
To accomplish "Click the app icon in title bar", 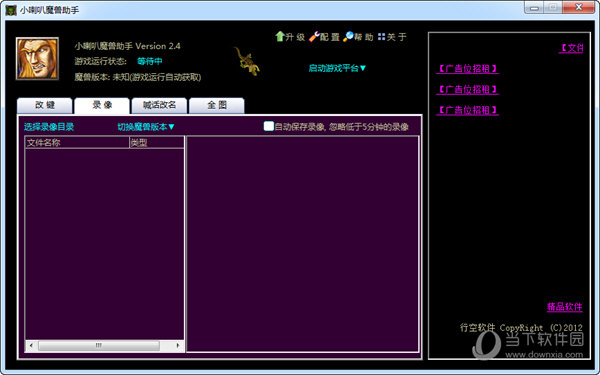I will [x=11, y=10].
